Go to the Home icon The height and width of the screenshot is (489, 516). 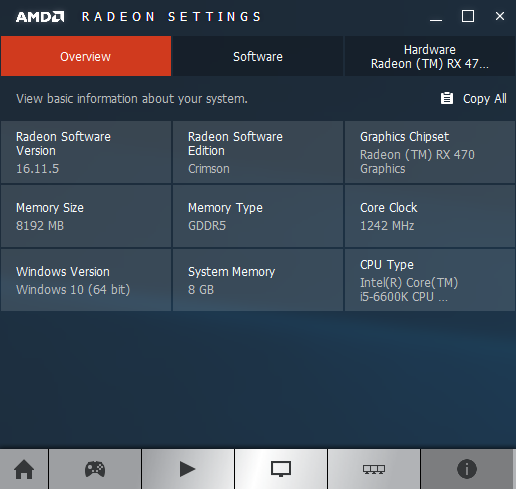point(24,469)
